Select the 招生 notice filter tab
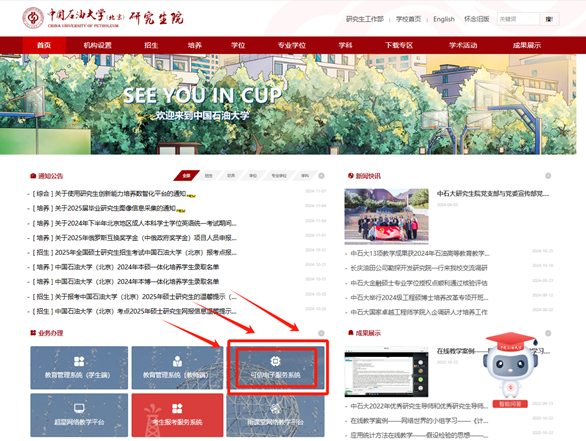This screenshot has width=586, height=441. tap(209, 176)
